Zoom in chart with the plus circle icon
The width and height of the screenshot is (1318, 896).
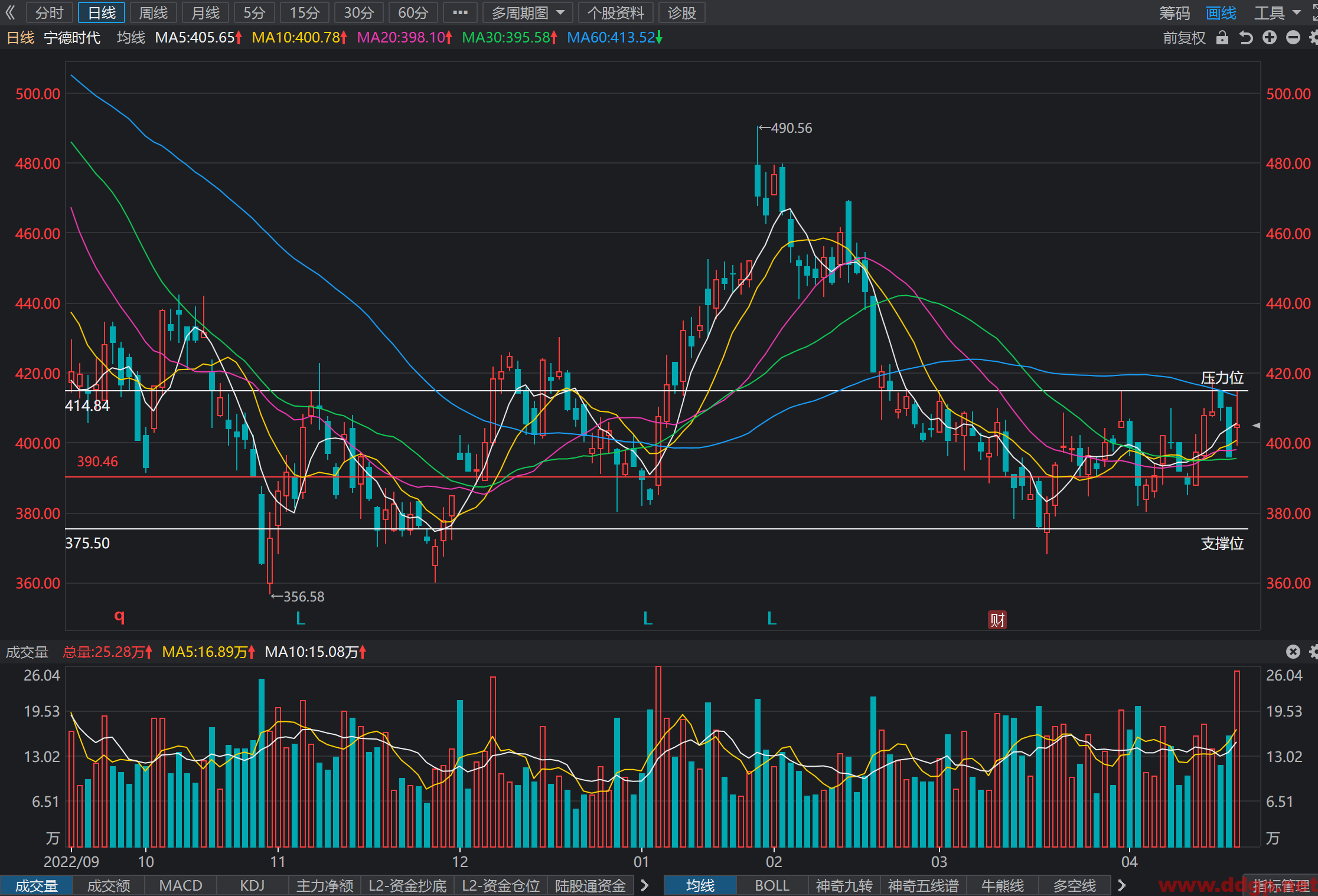(x=1270, y=38)
